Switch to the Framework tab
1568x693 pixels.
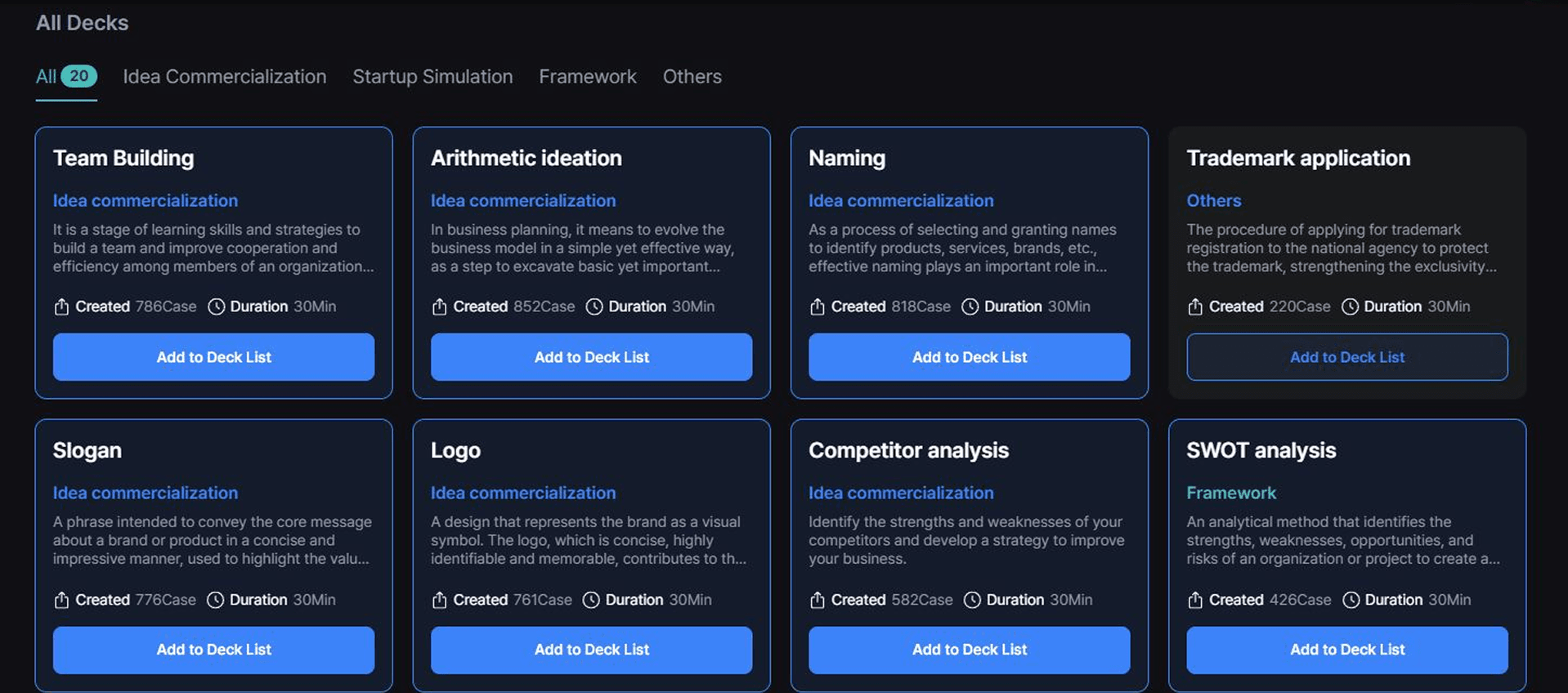pyautogui.click(x=587, y=77)
